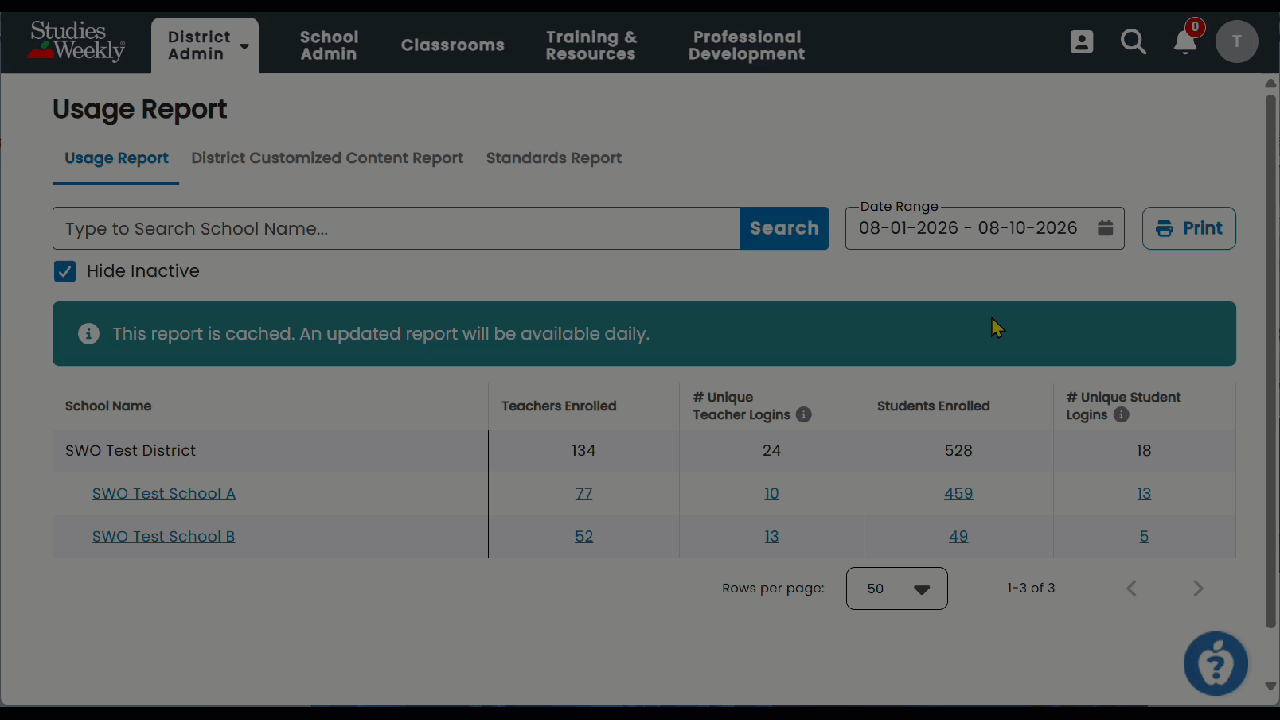Open the Date Range field

coord(985,228)
